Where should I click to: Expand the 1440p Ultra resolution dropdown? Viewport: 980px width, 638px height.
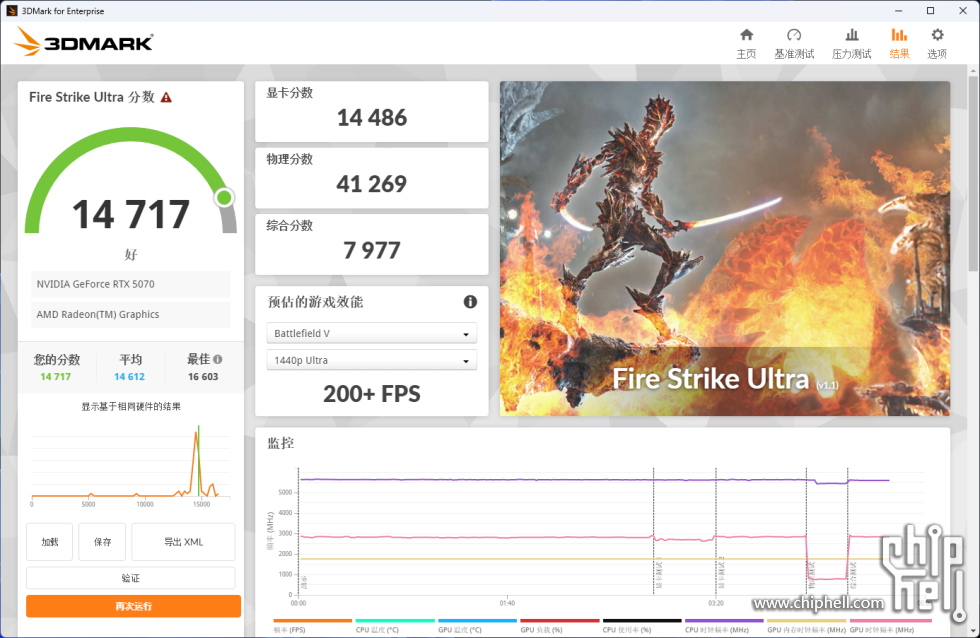point(371,361)
